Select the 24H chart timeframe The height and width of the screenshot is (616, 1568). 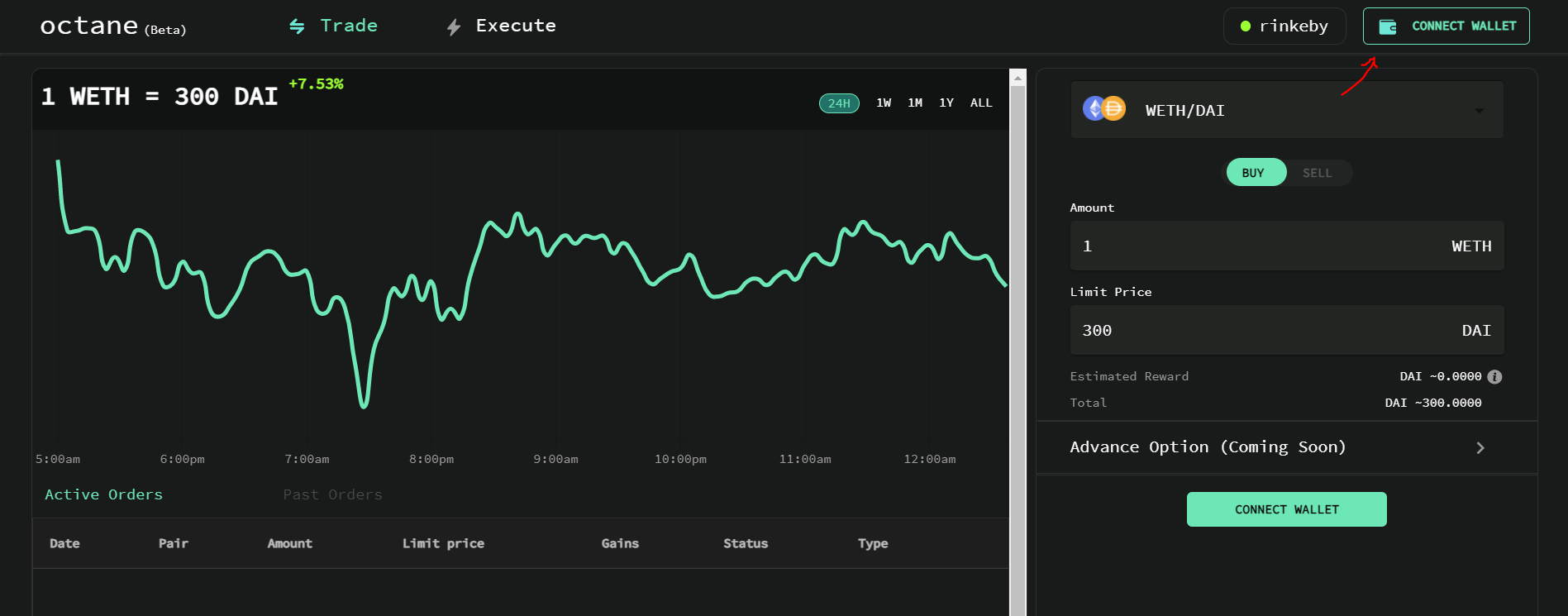[x=839, y=103]
